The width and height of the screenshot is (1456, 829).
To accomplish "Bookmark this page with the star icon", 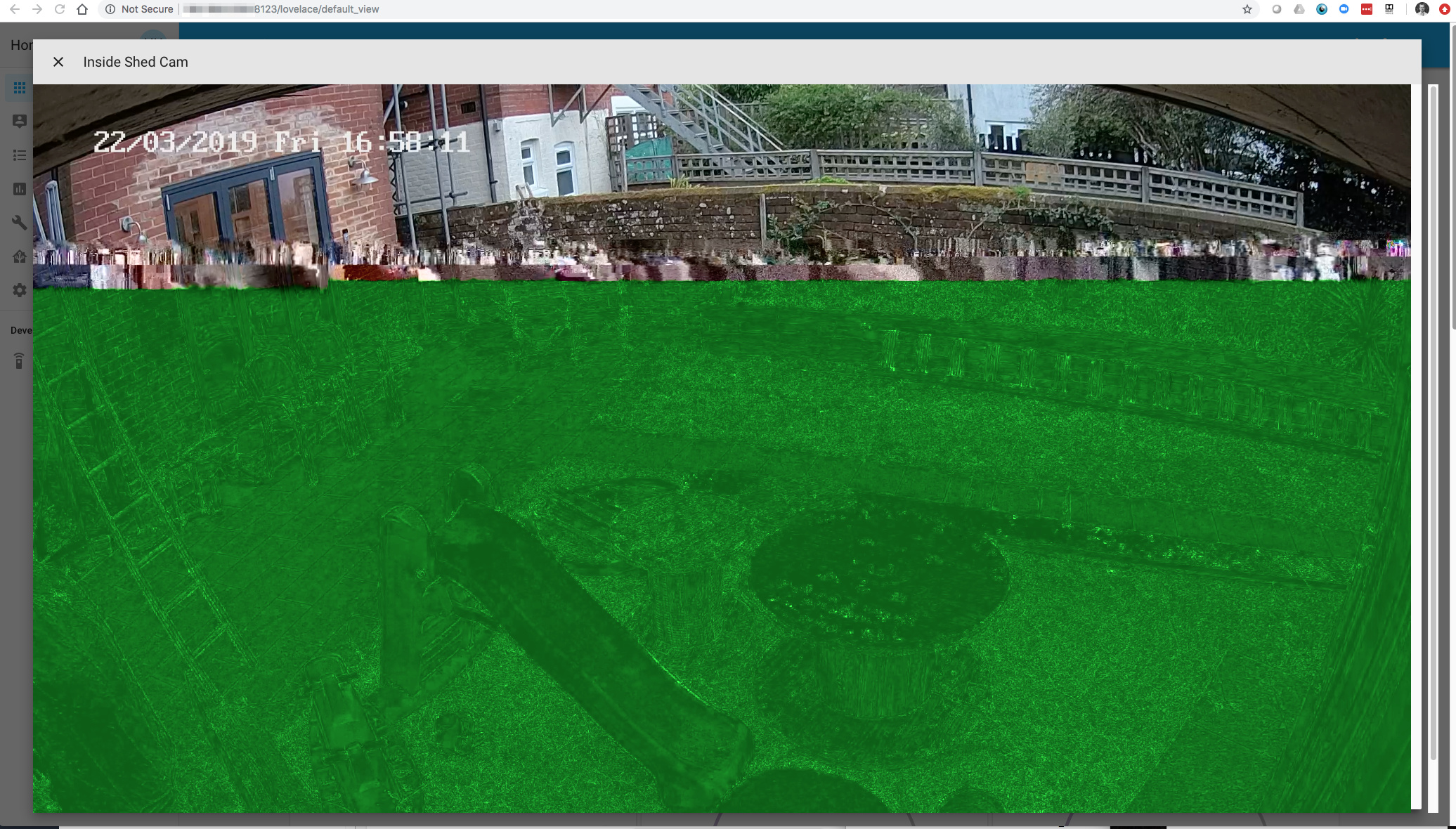I will tap(1247, 9).
